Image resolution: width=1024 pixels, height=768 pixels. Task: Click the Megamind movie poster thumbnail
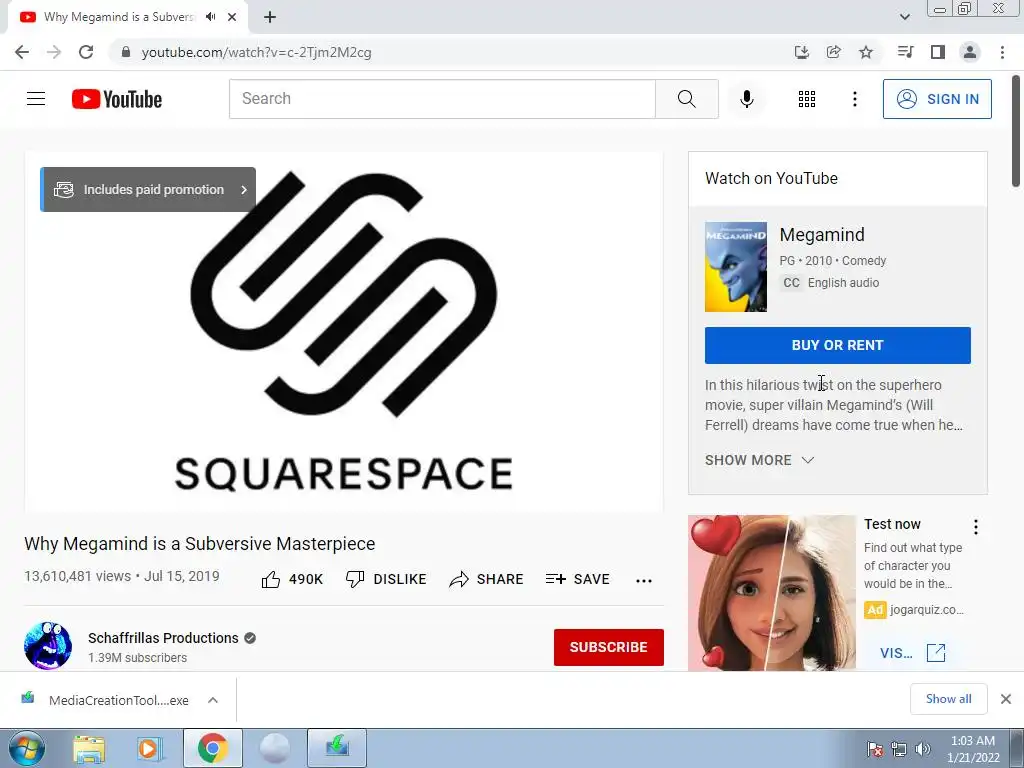(736, 267)
